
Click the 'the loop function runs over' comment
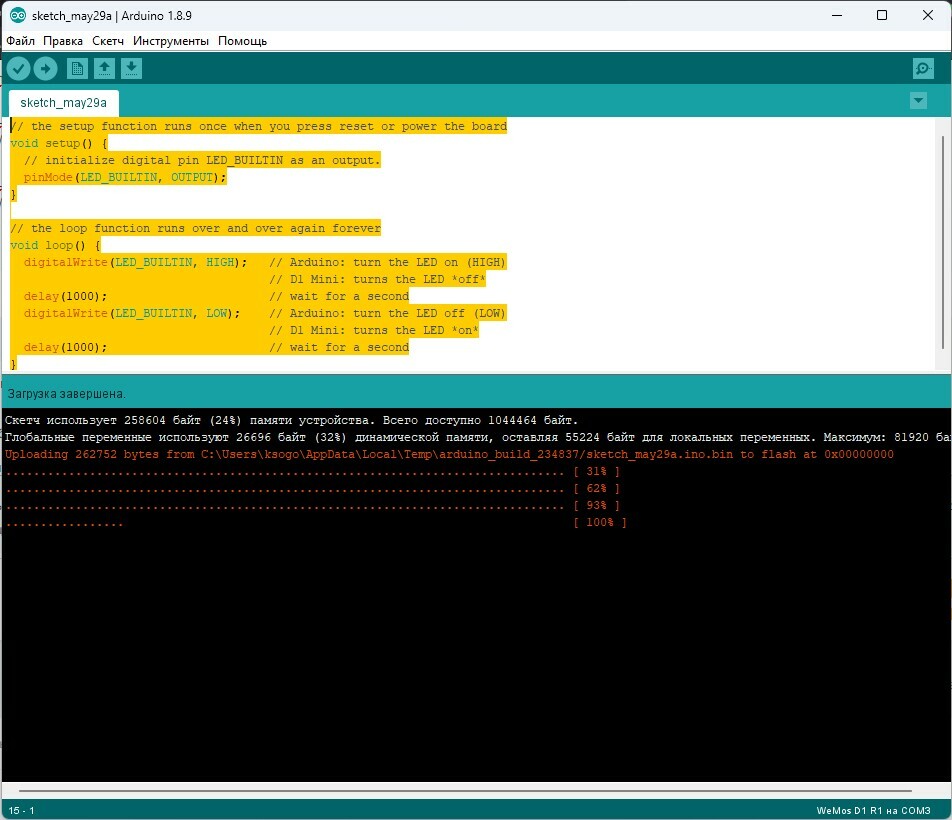tap(196, 228)
